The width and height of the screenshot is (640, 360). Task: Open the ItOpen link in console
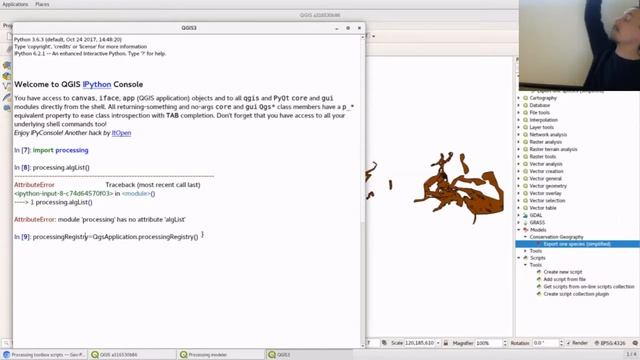tap(121, 133)
